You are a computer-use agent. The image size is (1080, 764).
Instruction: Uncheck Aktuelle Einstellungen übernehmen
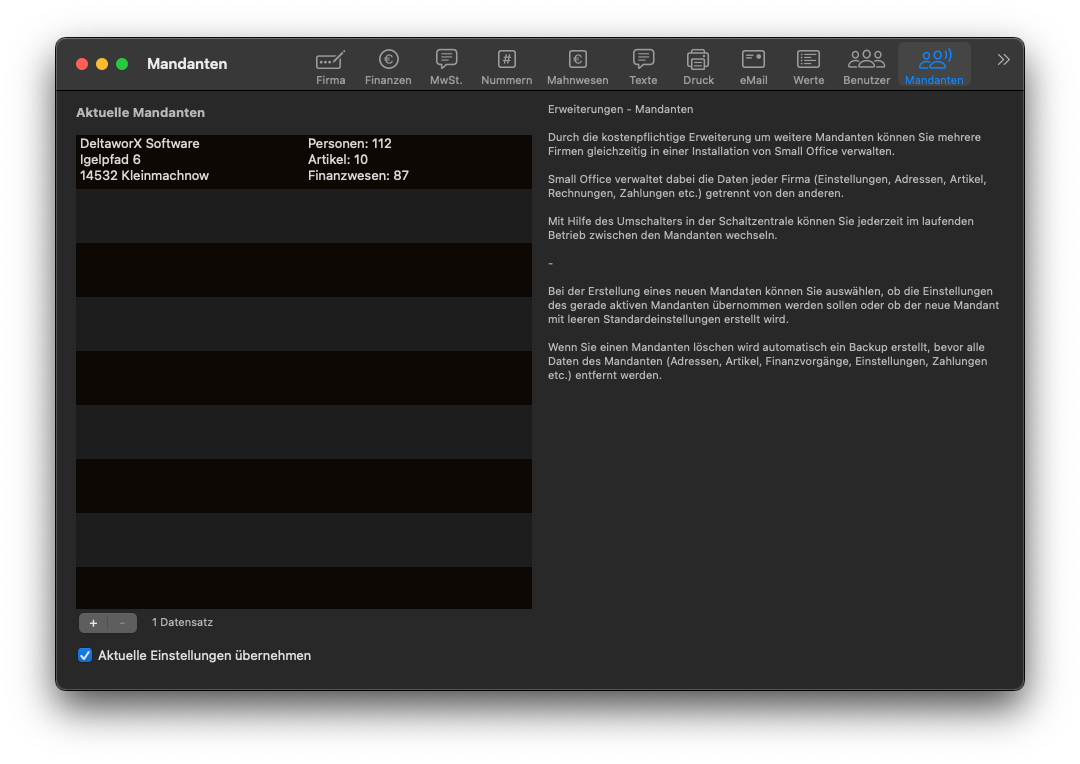pyautogui.click(x=85, y=656)
